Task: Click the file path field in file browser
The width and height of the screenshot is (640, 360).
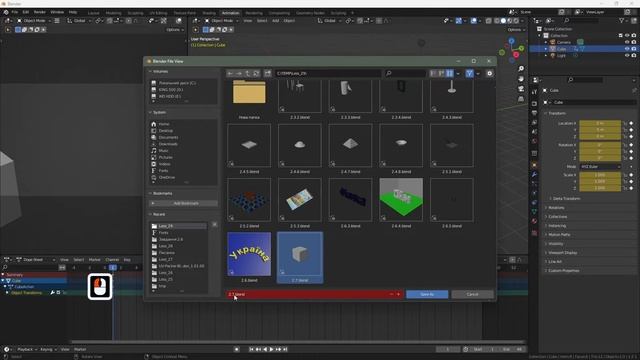Action: 327,73
